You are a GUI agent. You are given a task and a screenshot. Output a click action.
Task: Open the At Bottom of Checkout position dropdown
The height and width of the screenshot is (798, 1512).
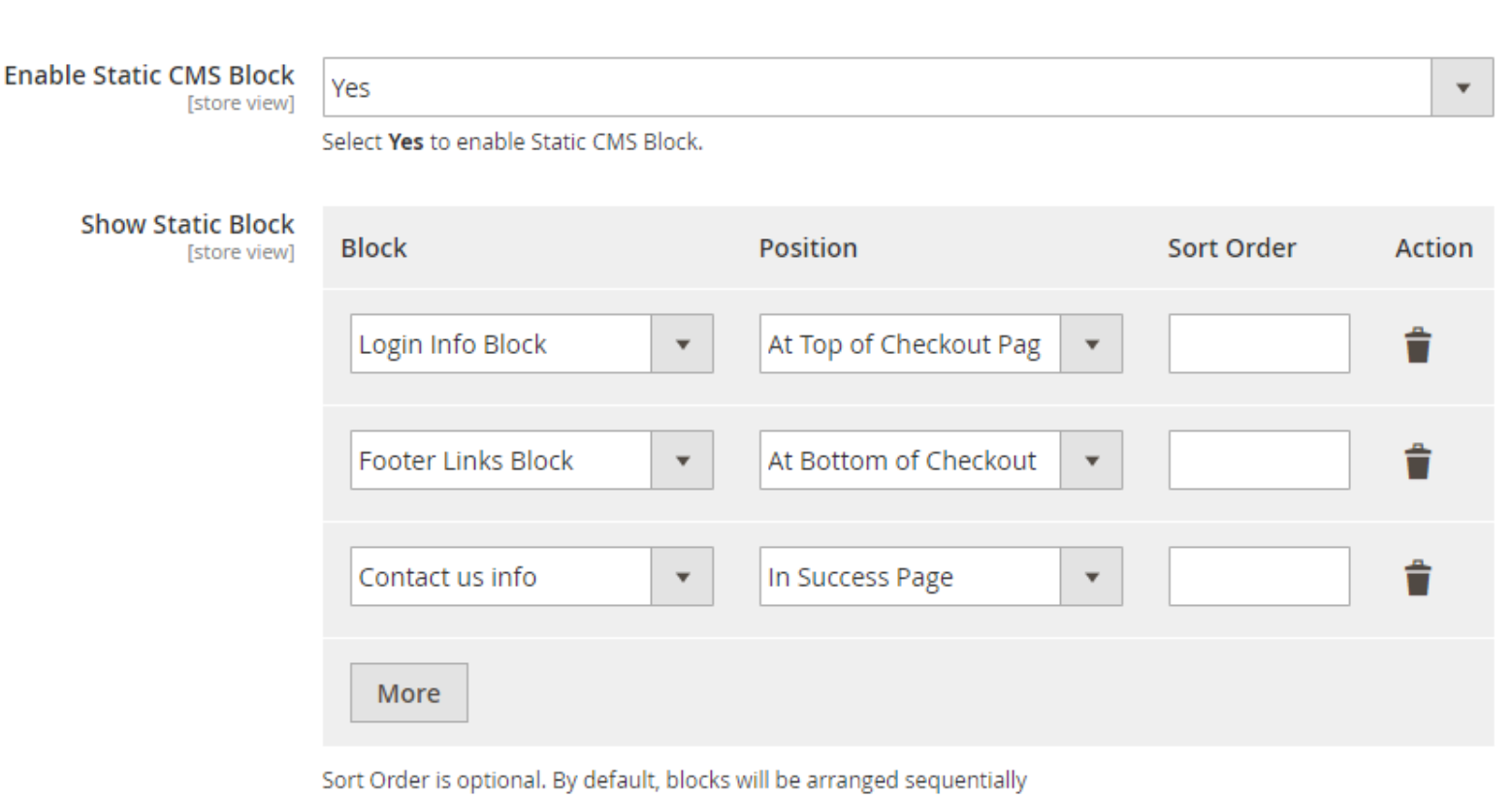[940, 461]
